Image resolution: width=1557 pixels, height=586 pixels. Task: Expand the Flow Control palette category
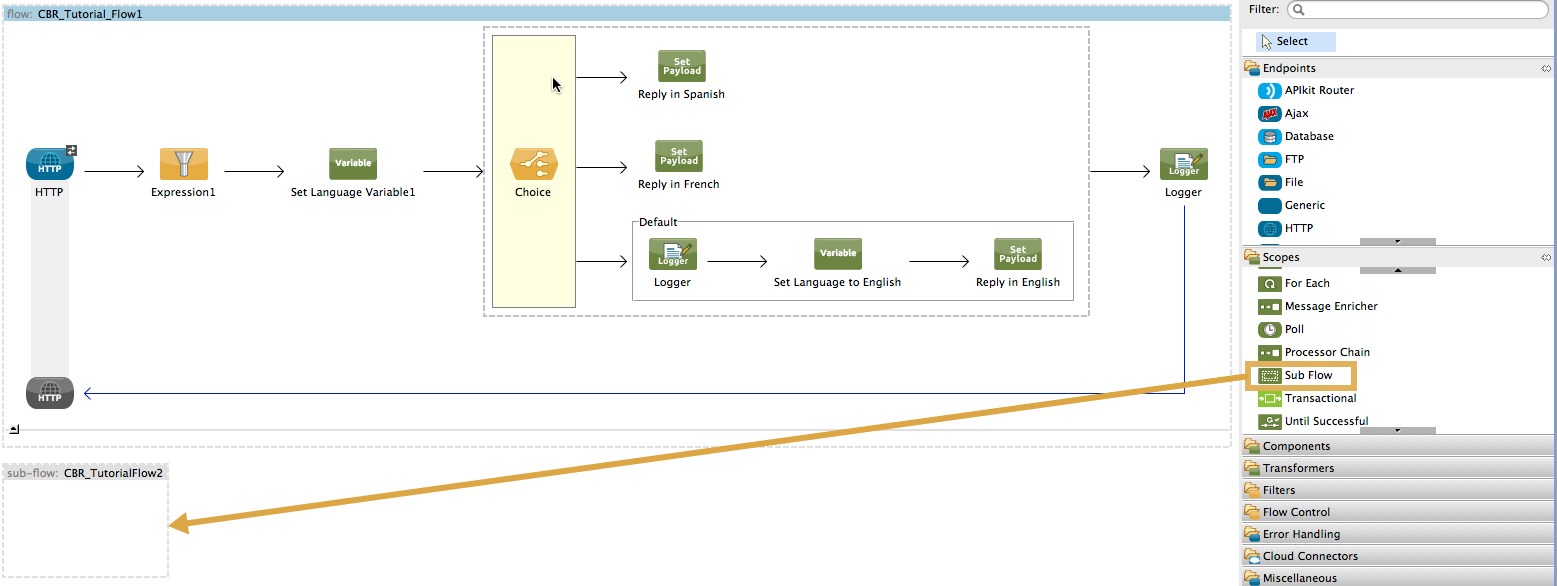(1296, 512)
